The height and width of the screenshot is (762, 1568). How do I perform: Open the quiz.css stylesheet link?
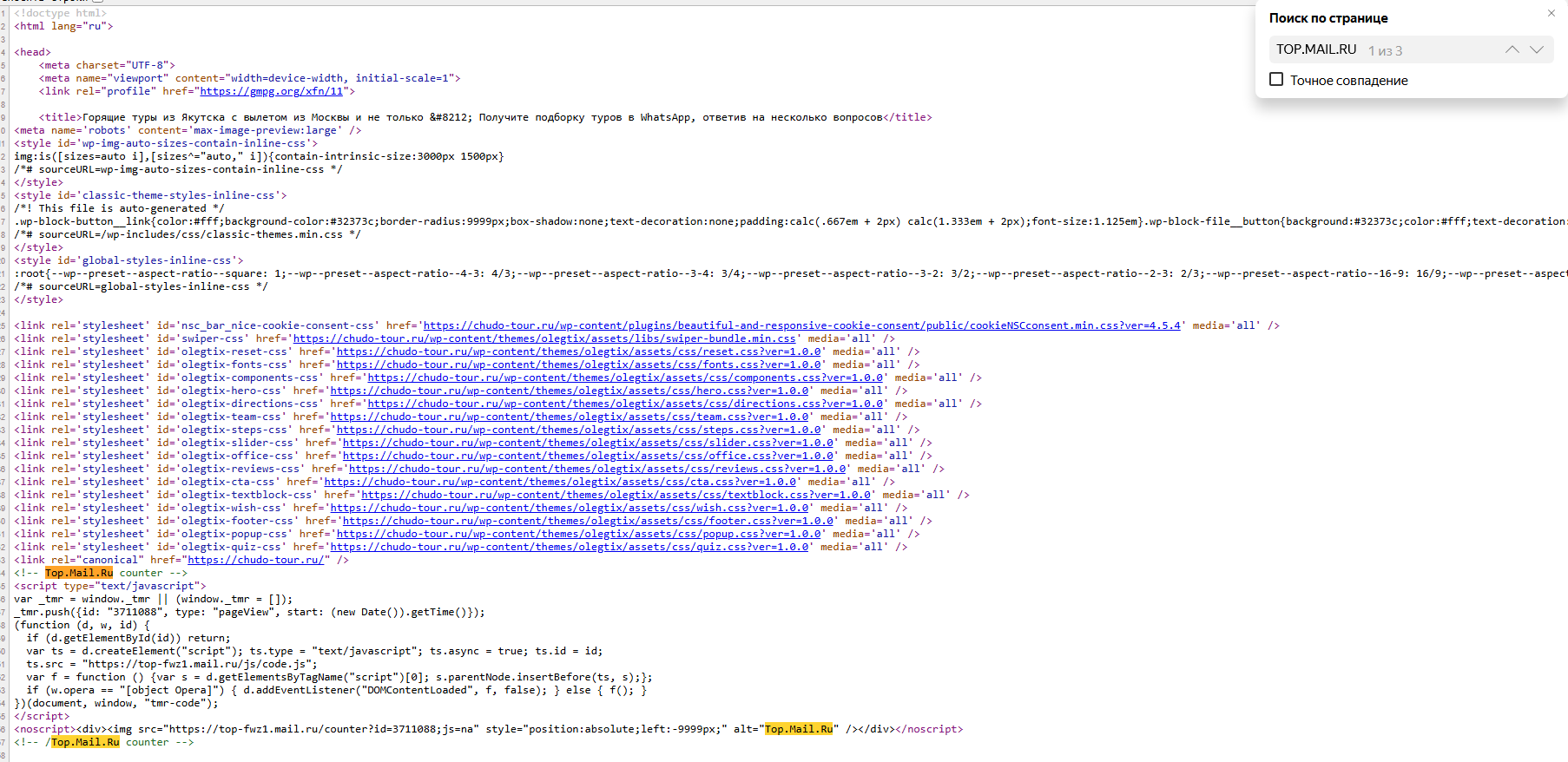[x=570, y=547]
